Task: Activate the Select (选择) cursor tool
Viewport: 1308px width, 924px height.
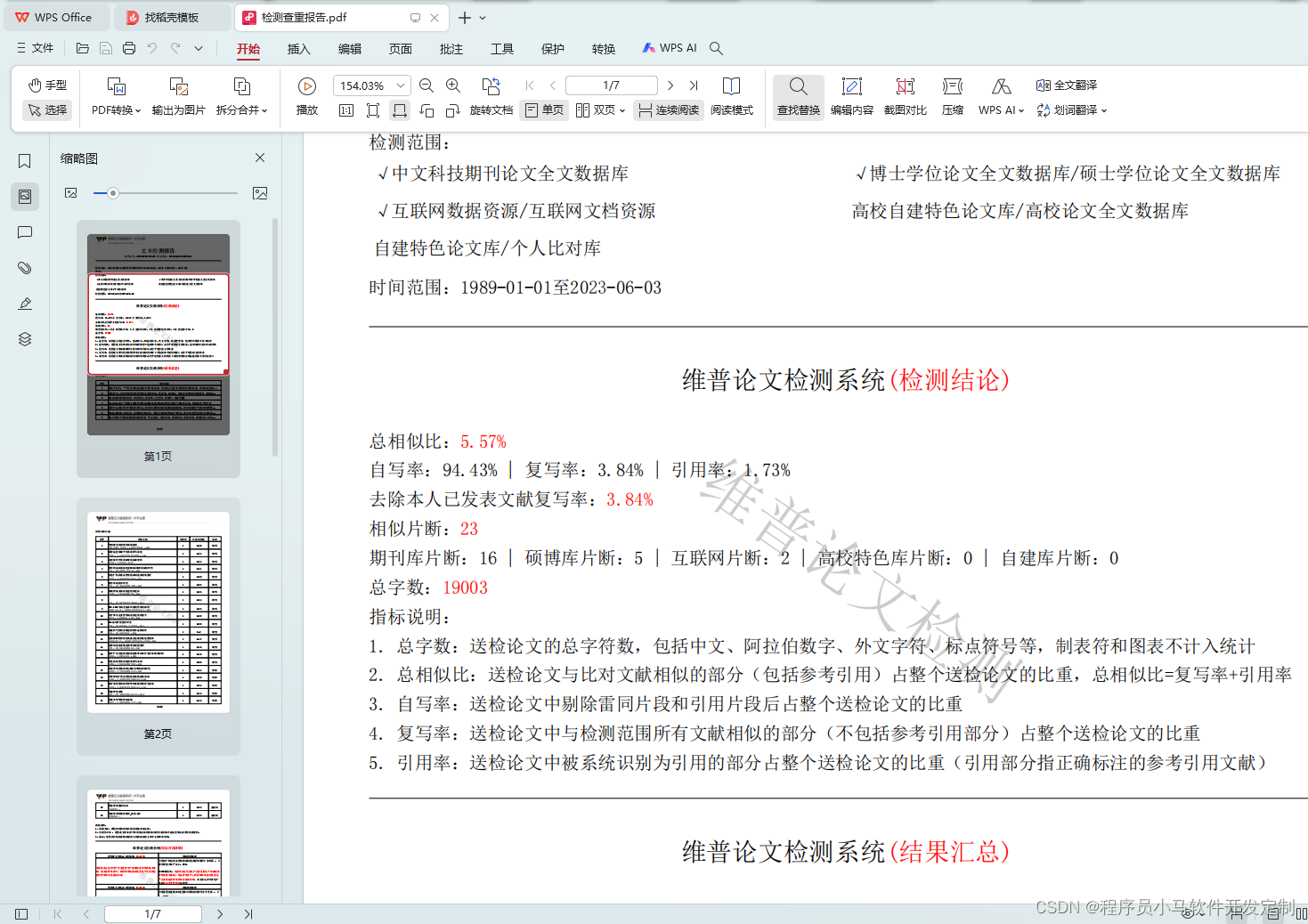Action: (47, 110)
